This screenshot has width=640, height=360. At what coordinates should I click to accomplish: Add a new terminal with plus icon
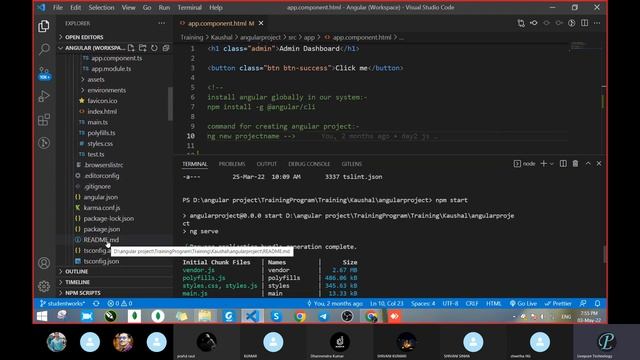(543, 163)
